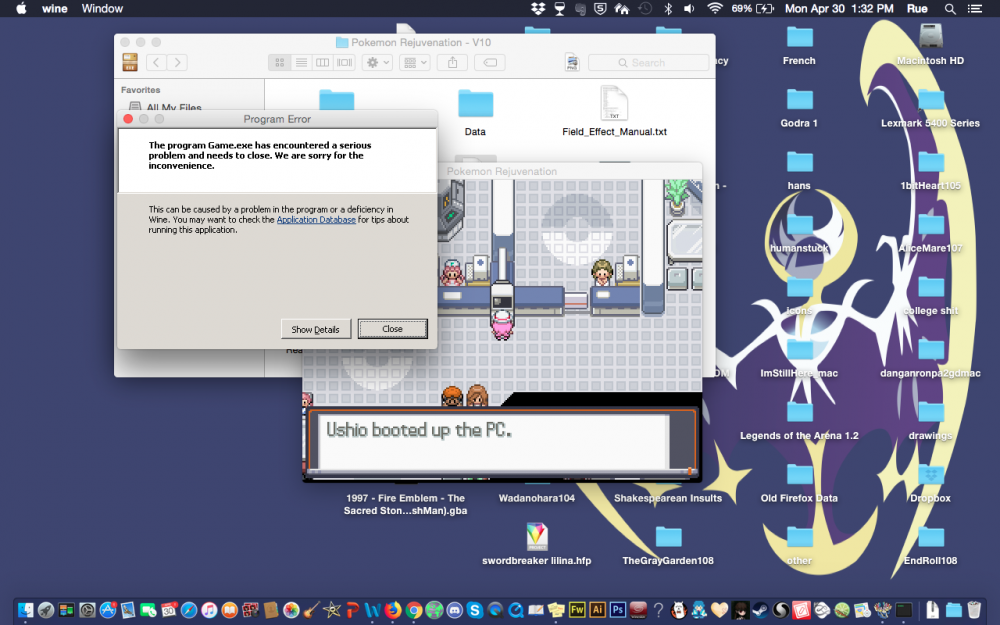Open the Rue user menu

coord(917,8)
